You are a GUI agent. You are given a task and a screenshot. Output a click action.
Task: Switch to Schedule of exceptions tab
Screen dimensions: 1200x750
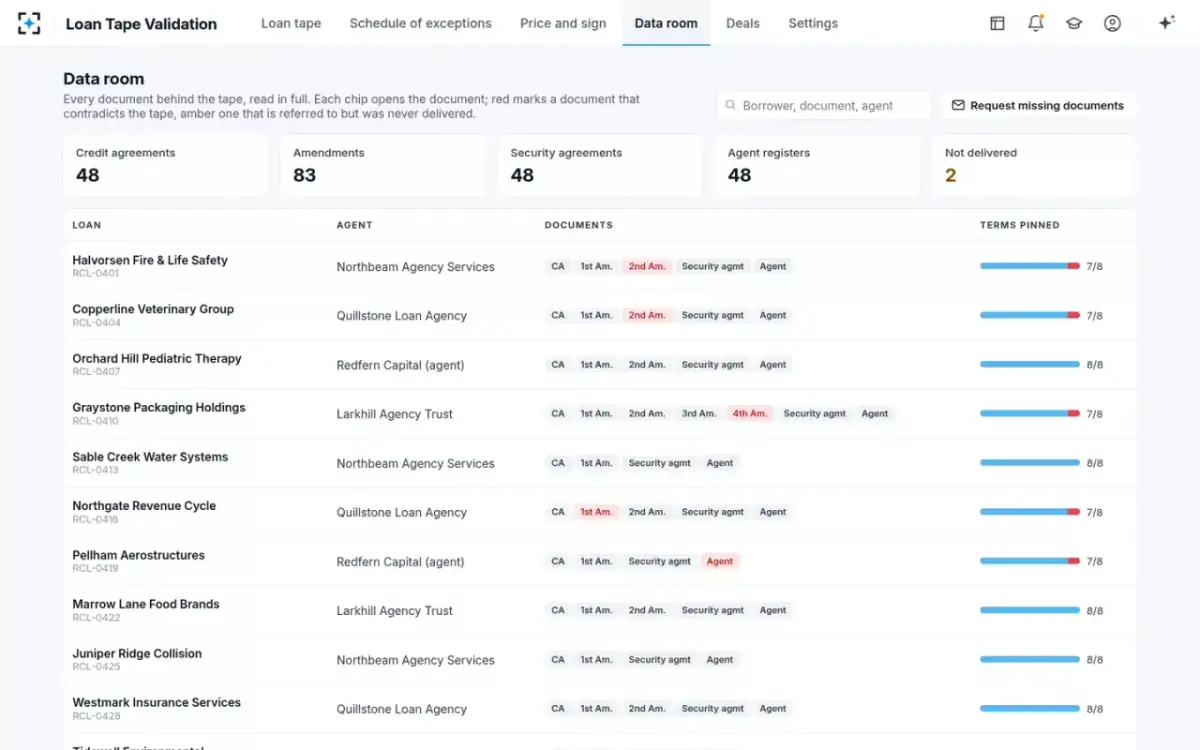click(x=420, y=23)
